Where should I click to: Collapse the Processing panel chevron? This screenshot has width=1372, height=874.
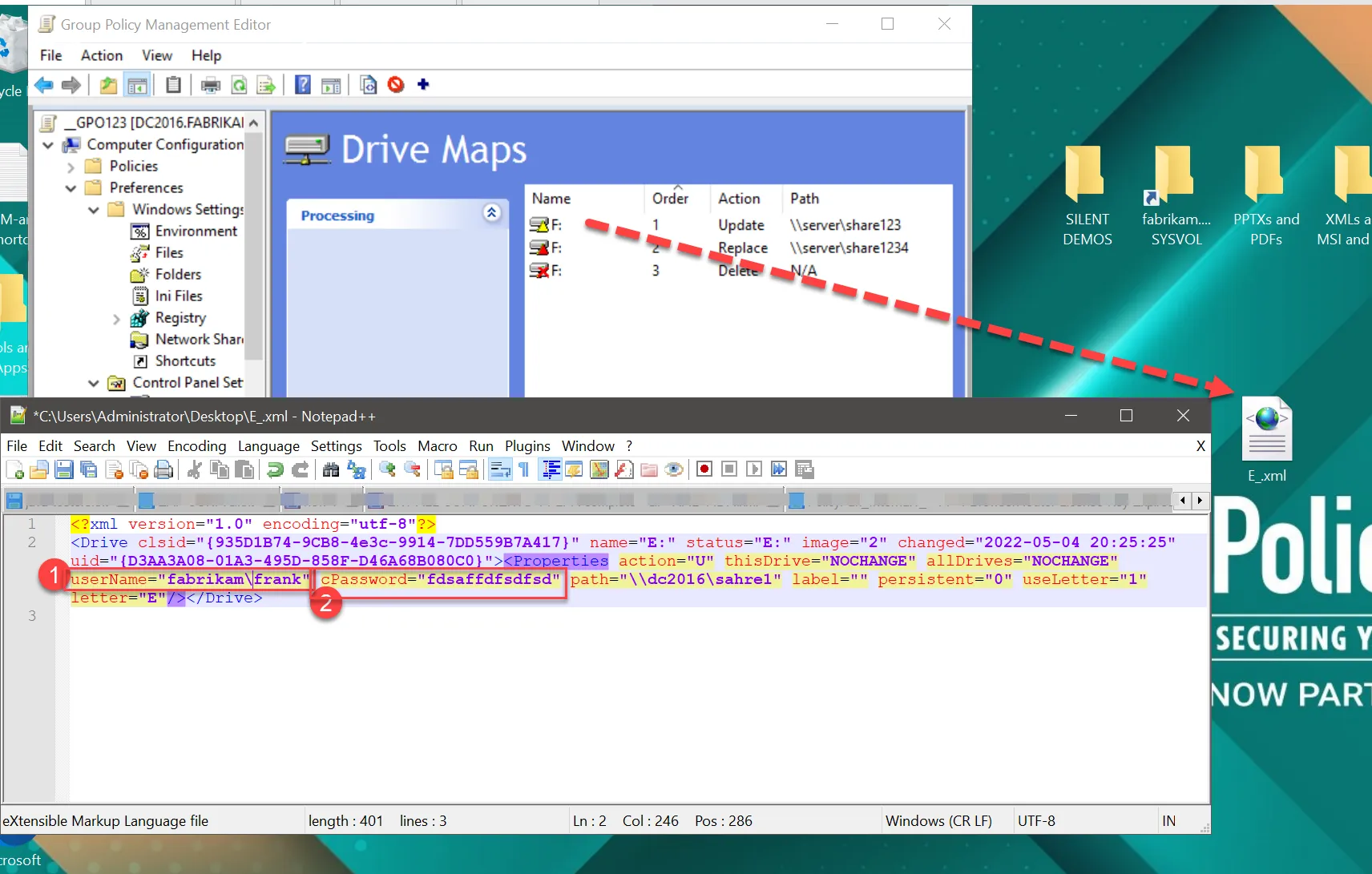(x=492, y=213)
